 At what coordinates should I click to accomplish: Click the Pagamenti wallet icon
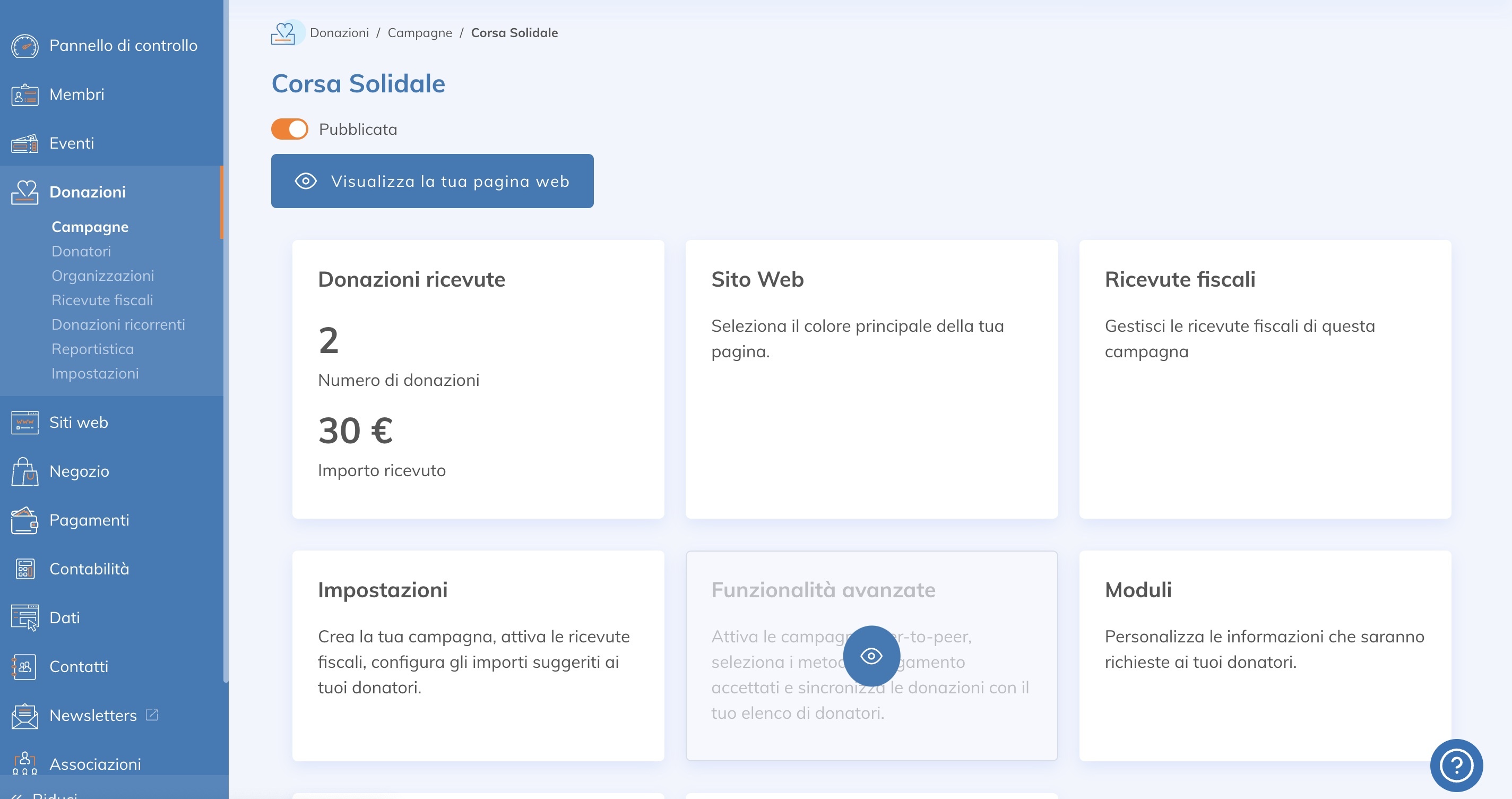coord(24,520)
